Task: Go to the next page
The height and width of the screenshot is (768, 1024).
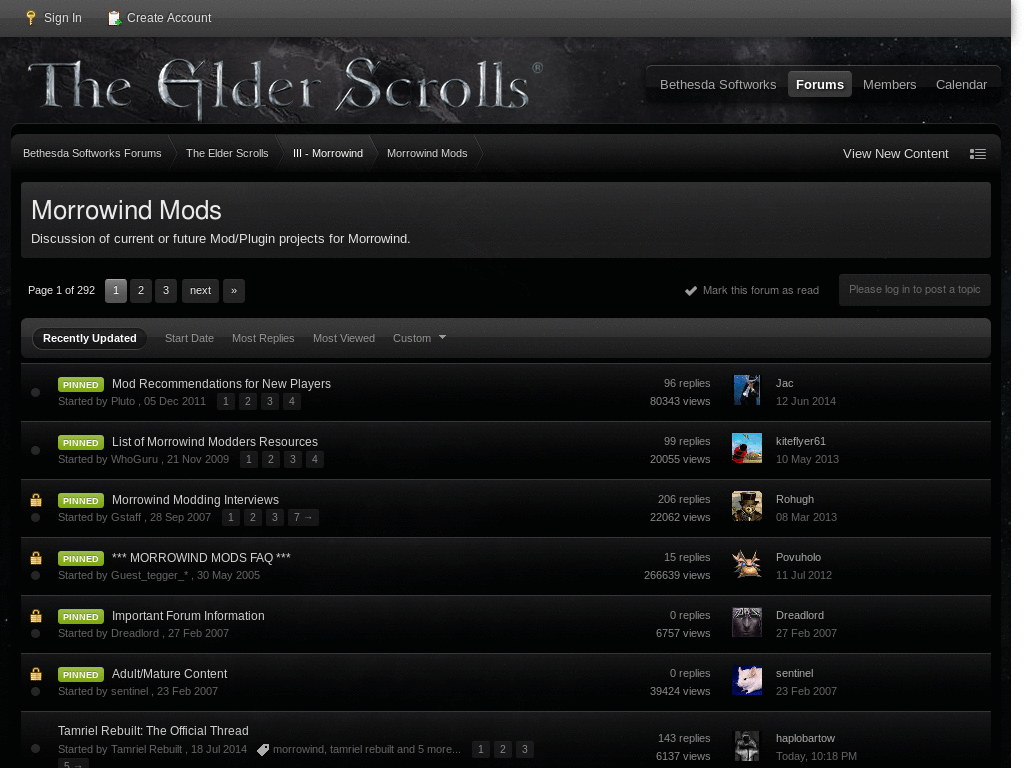Action: pyautogui.click(x=200, y=291)
